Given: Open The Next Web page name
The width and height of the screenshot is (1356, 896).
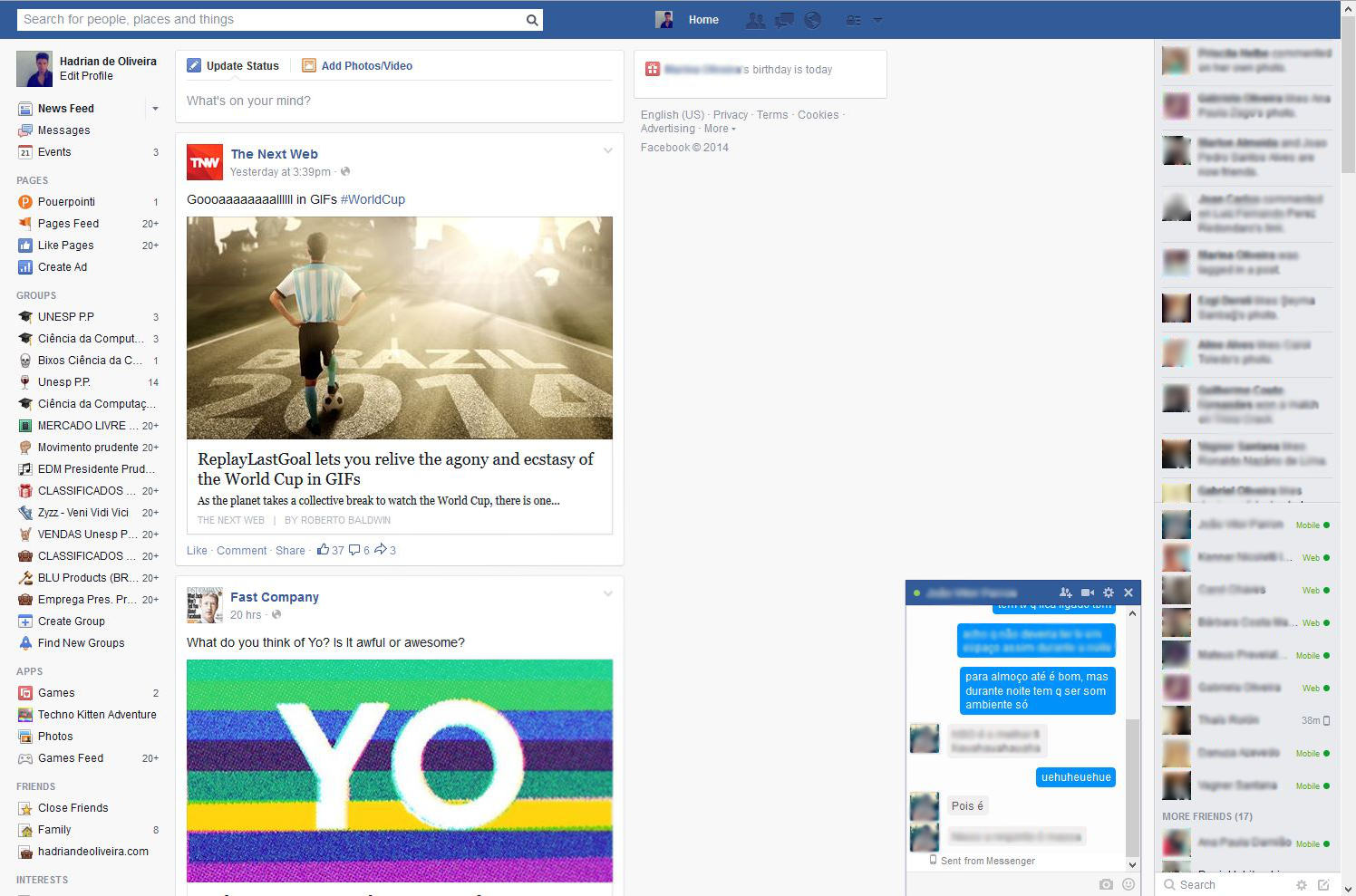Looking at the screenshot, I should pos(274,154).
